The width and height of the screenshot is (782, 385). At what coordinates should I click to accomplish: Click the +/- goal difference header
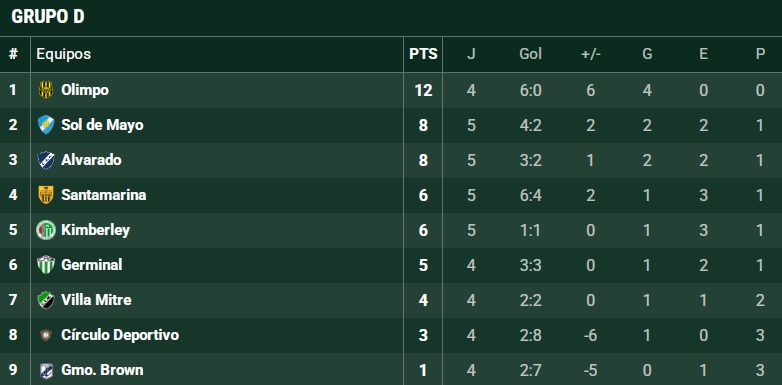coord(590,54)
